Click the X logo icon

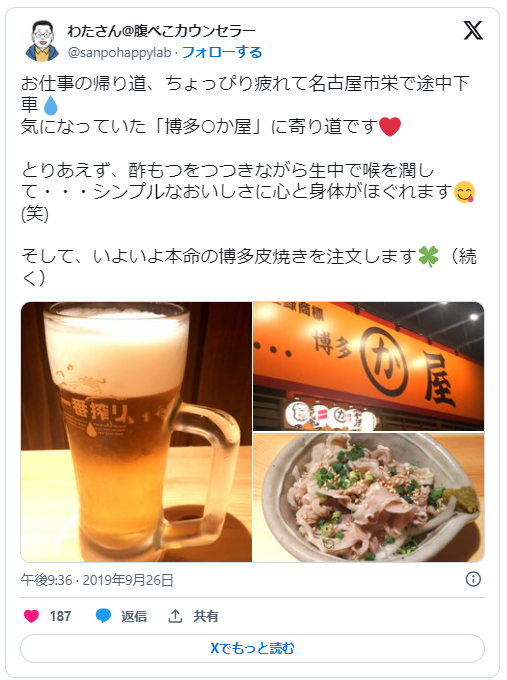[x=473, y=30]
